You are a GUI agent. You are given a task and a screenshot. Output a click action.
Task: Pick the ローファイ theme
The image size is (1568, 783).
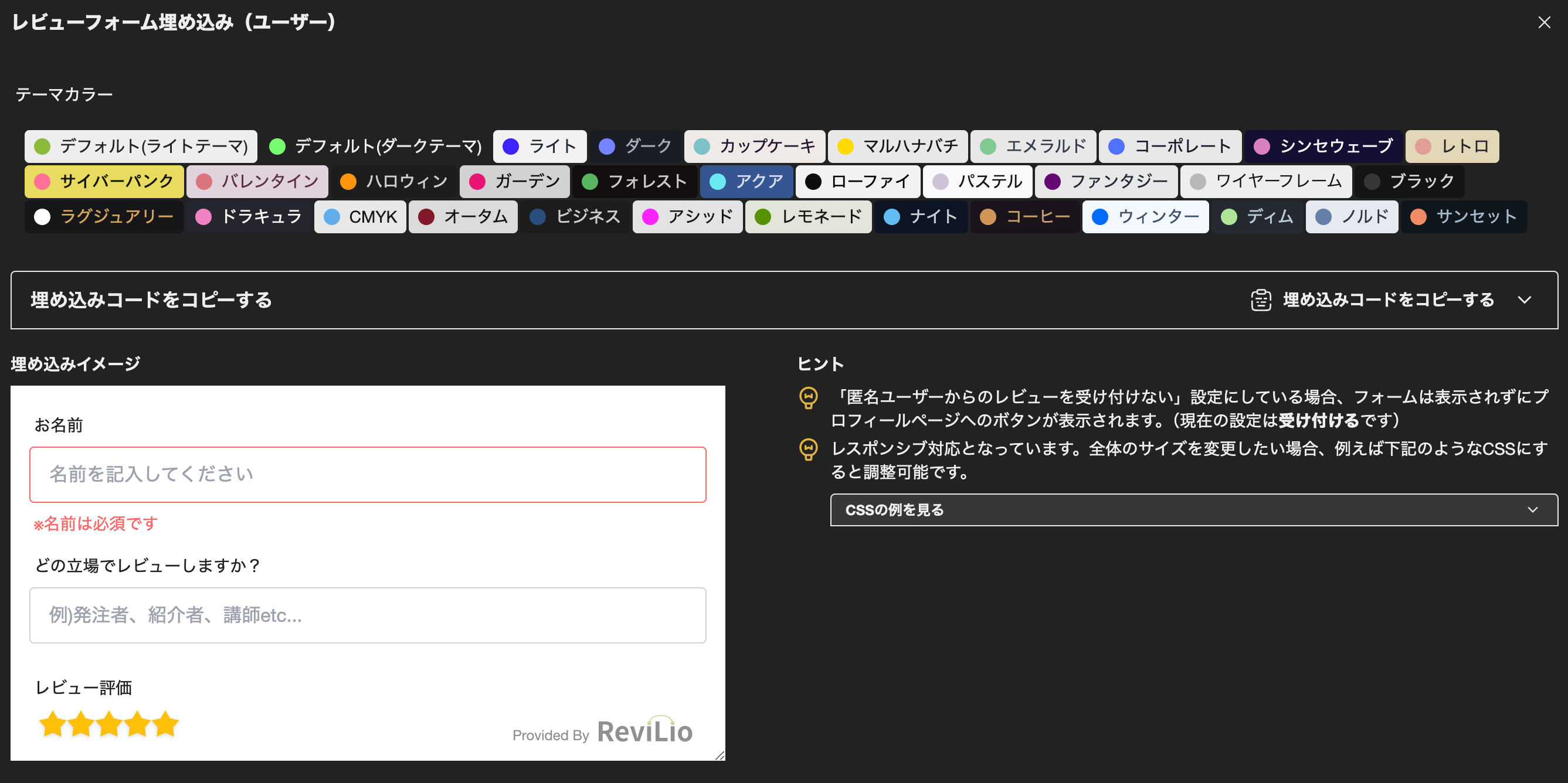(x=858, y=181)
